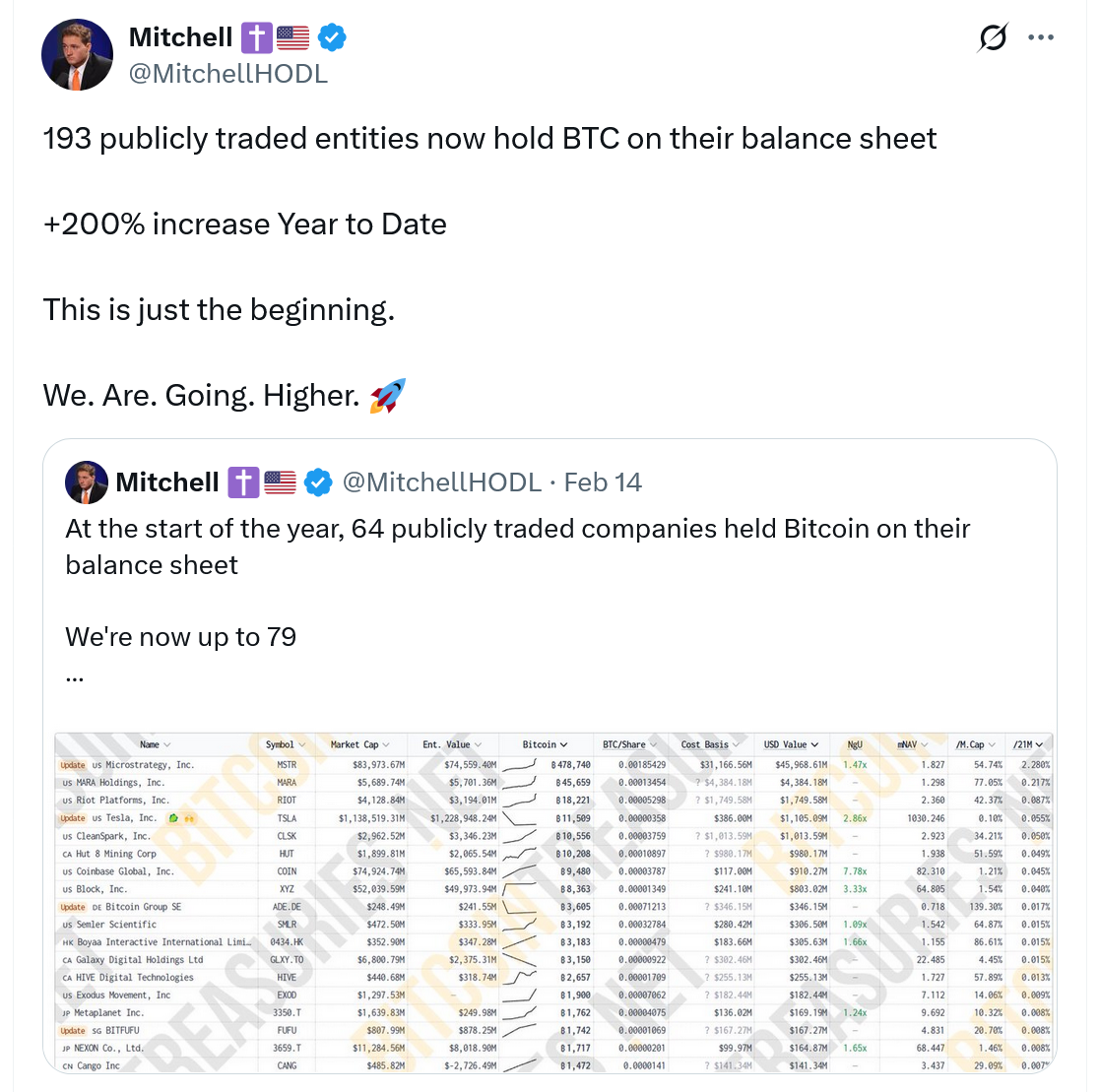
Task: Click the green leaf icon on the Tesla row
Action: tap(172, 818)
